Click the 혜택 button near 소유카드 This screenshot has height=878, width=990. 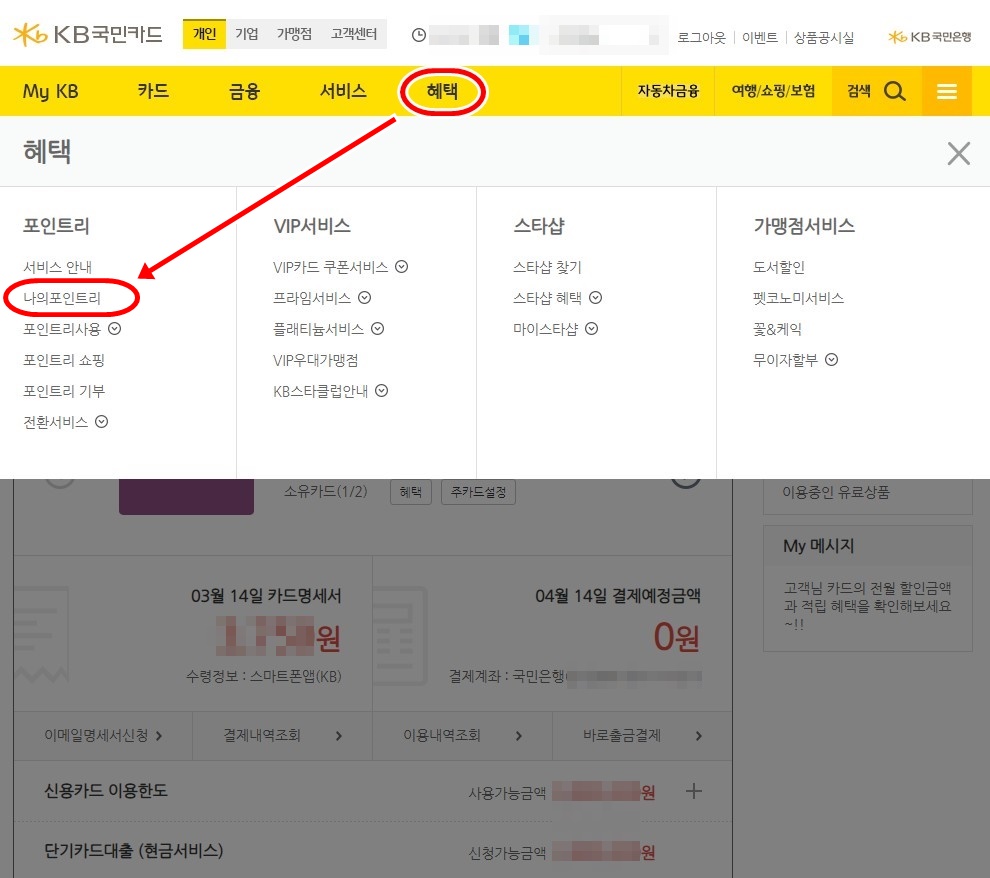click(411, 492)
